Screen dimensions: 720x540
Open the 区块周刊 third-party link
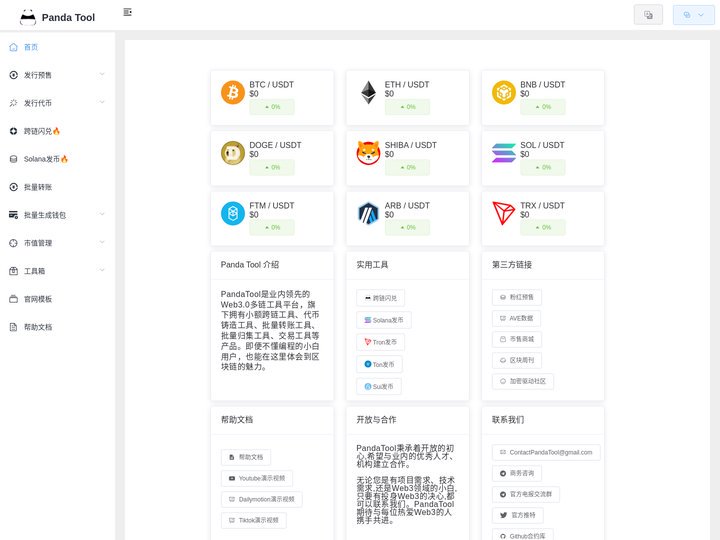coord(517,360)
